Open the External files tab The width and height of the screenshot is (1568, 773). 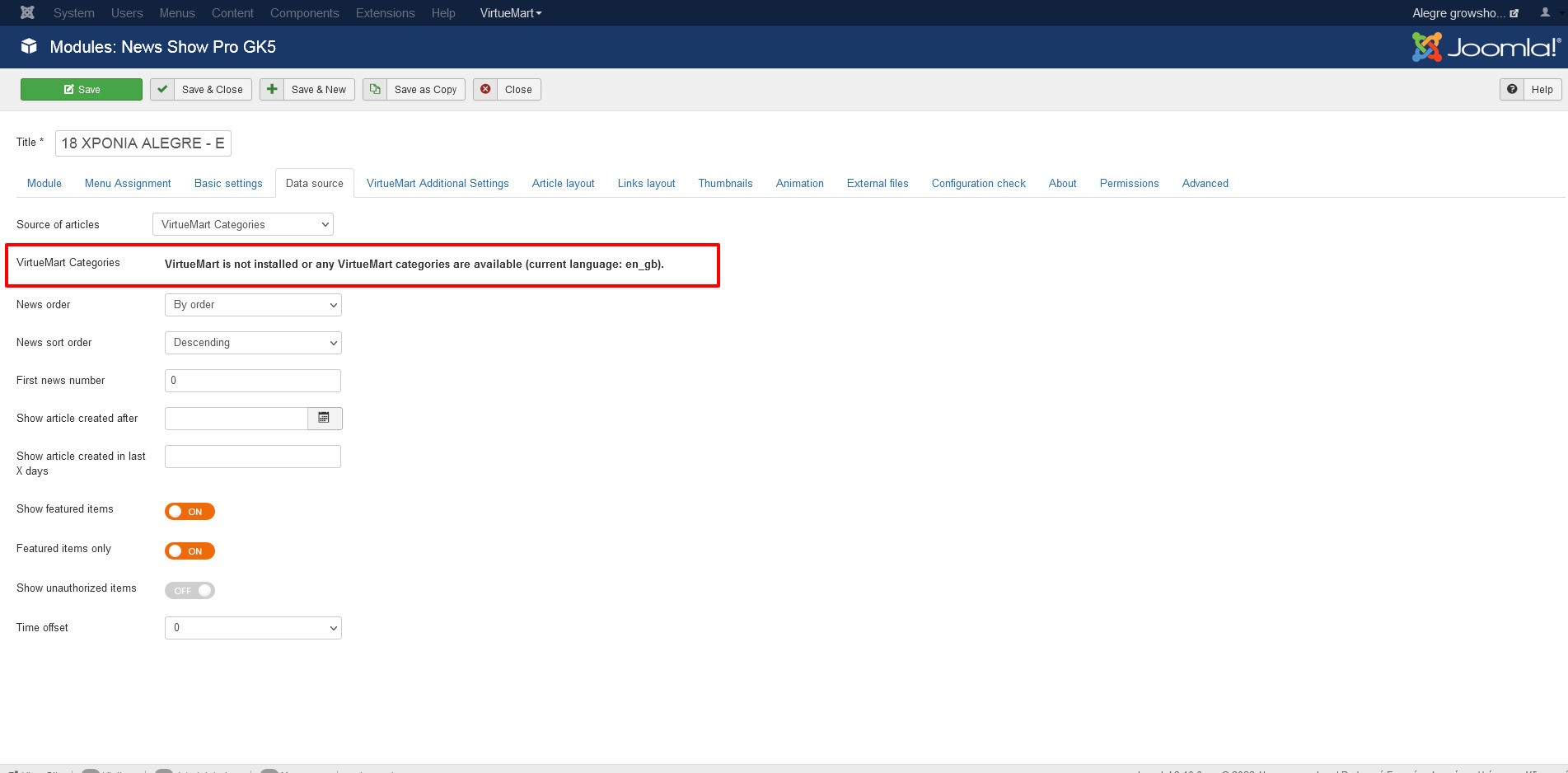[878, 184]
